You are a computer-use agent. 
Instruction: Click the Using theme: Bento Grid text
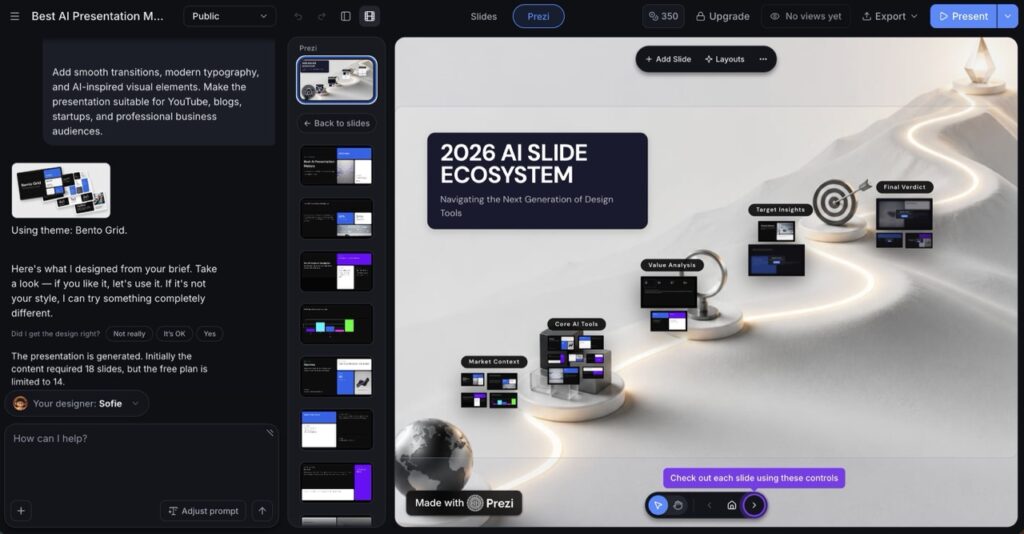point(69,230)
